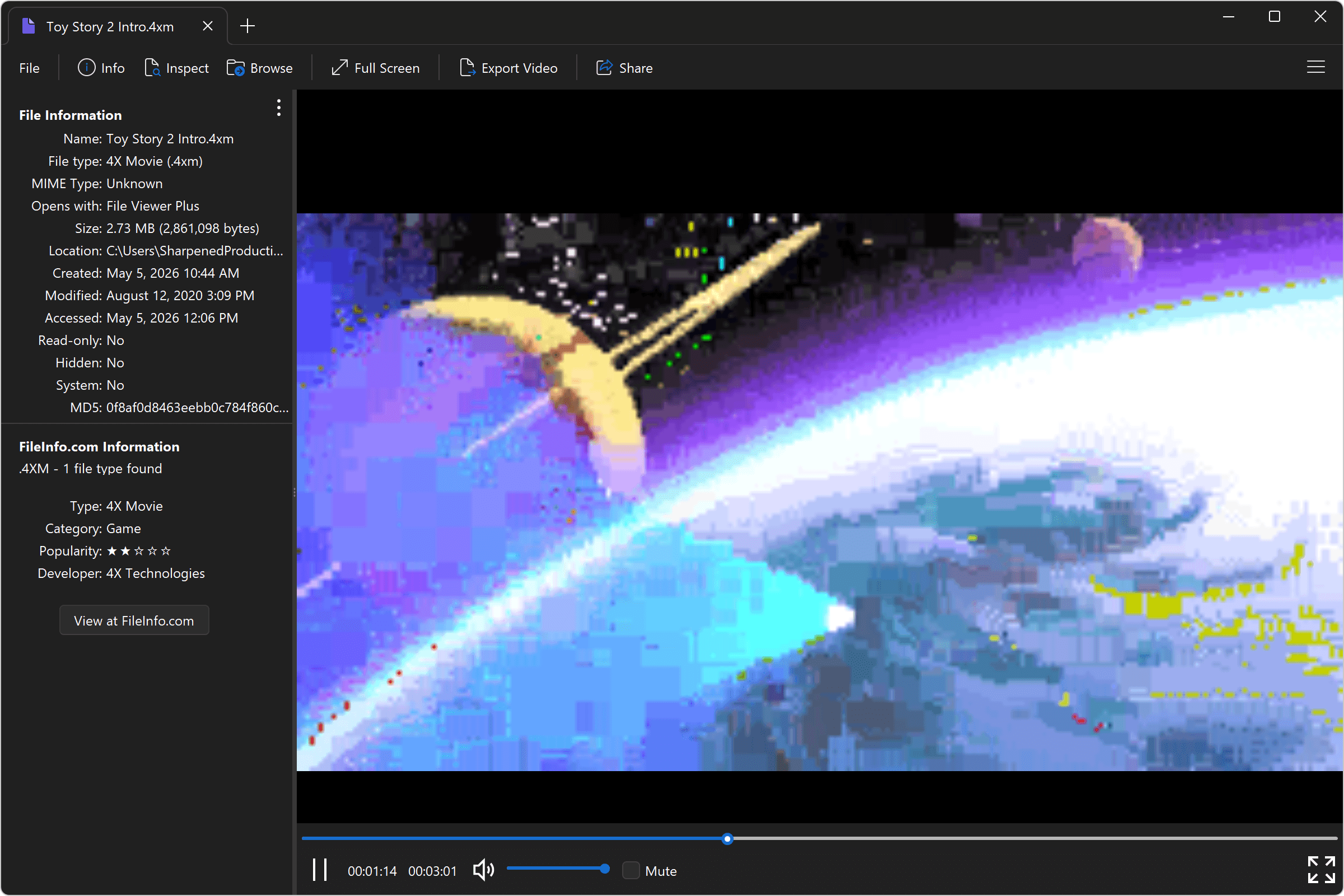Click the Accessed date value
The image size is (1344, 896).
[172, 318]
